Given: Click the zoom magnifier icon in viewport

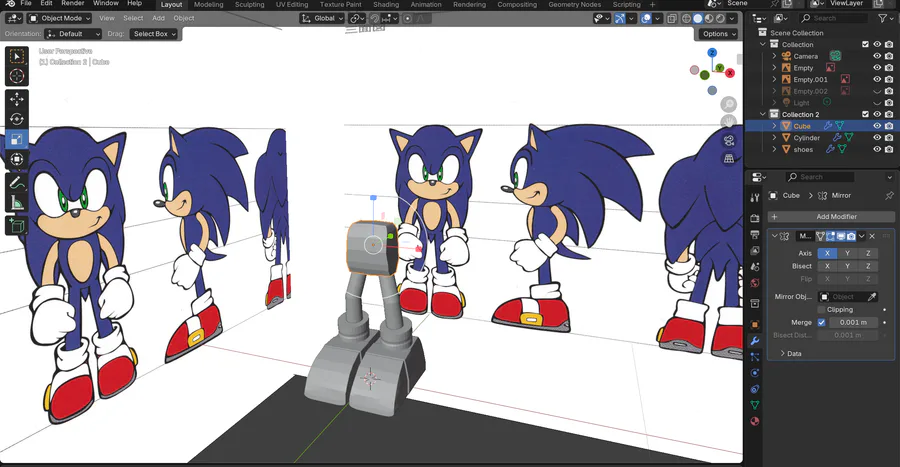Looking at the screenshot, I should (x=729, y=104).
